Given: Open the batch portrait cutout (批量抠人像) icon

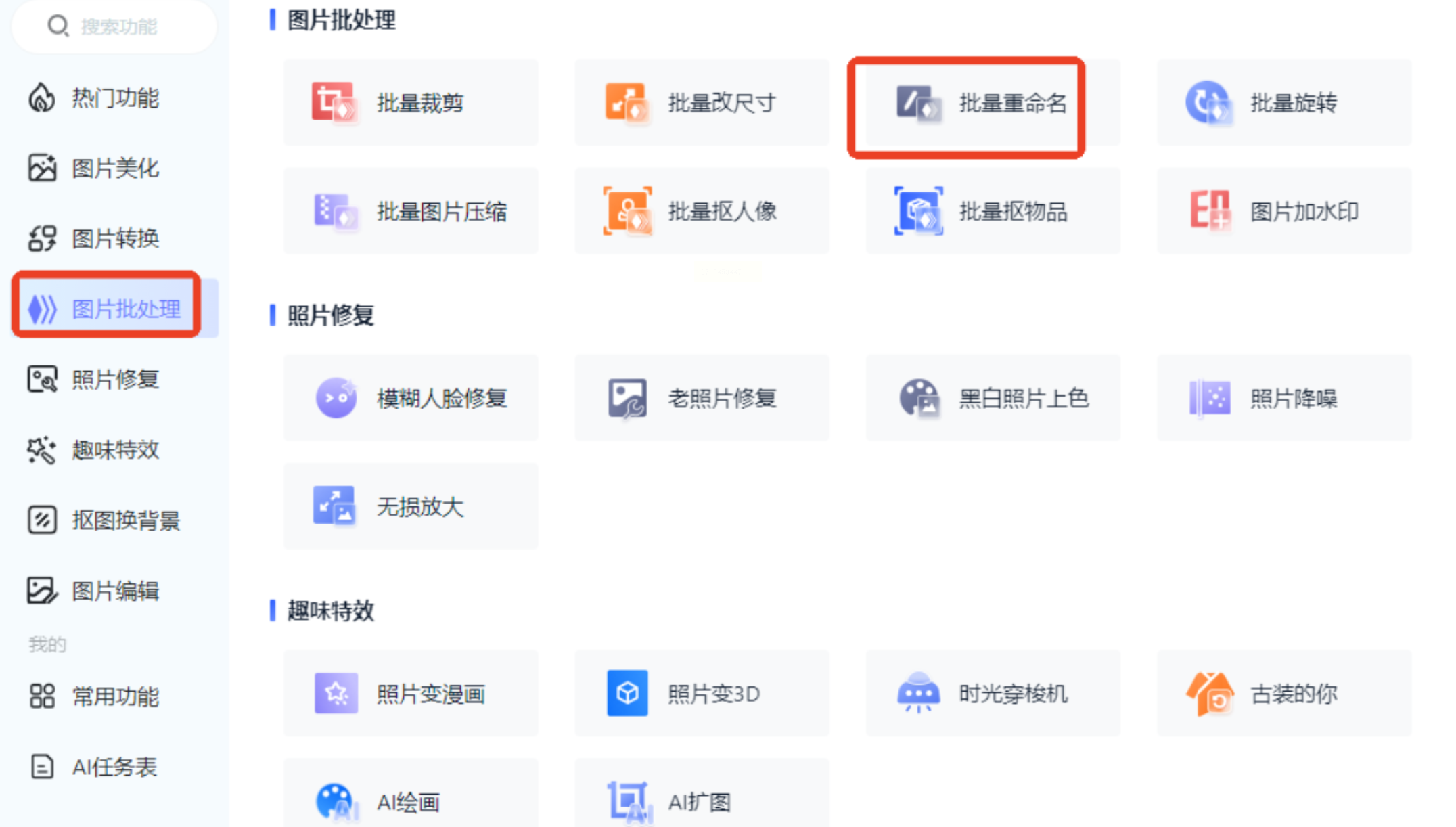Looking at the screenshot, I should pos(627,211).
